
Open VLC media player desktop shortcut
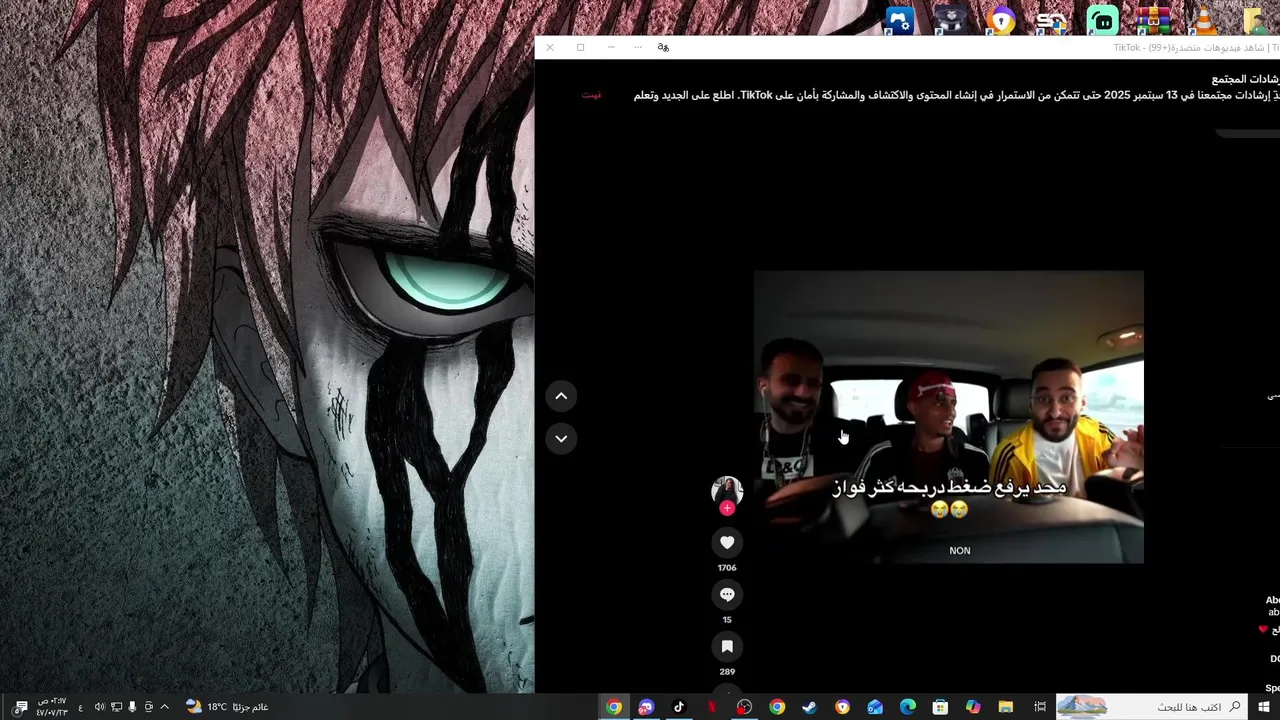point(1204,20)
